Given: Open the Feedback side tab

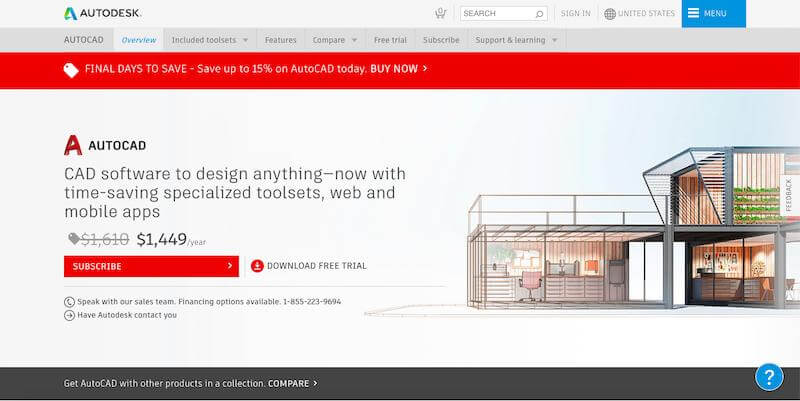Looking at the screenshot, I should [789, 196].
